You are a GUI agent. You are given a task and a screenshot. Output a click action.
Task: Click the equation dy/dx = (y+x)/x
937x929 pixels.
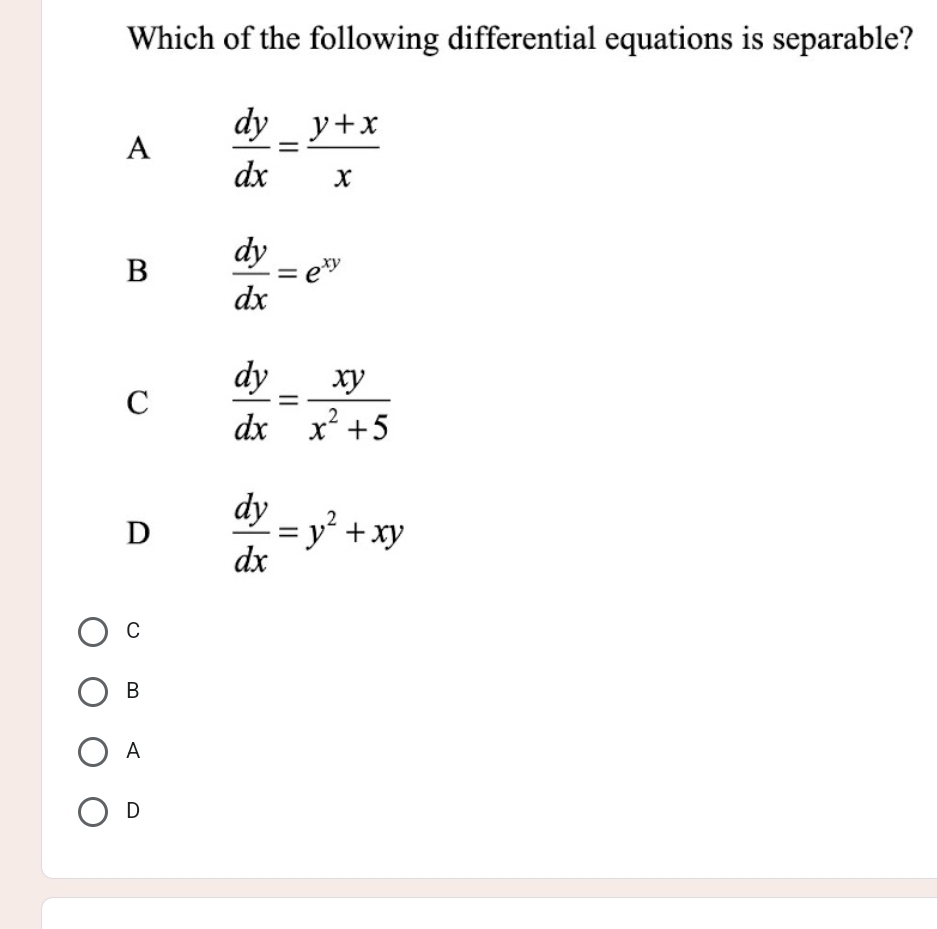306,150
